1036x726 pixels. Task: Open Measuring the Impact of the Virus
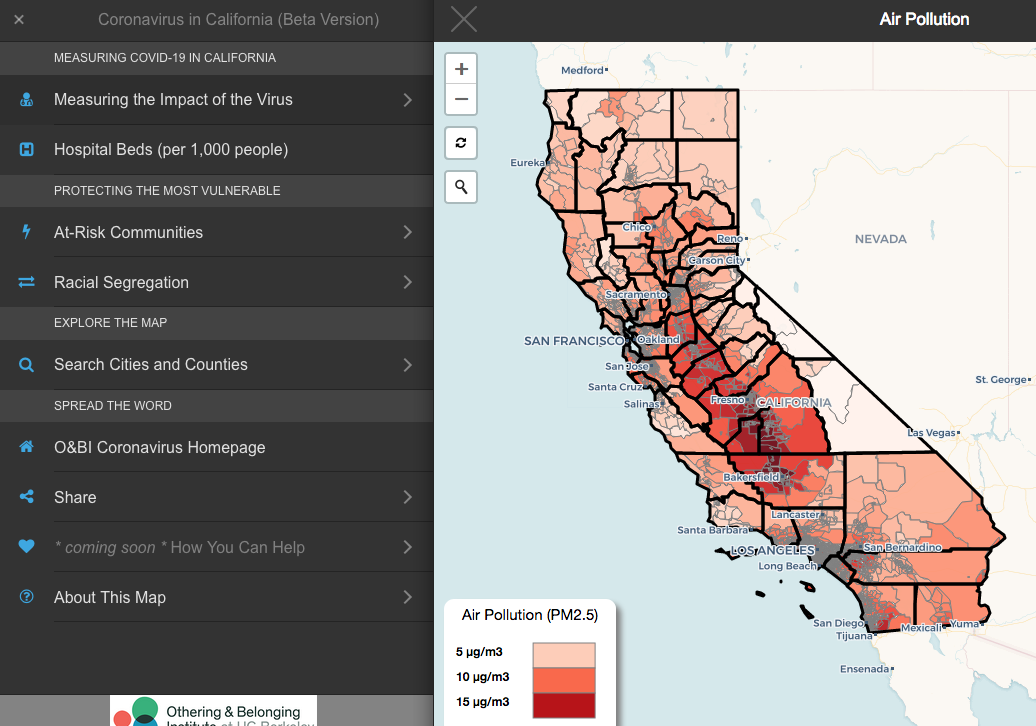click(x=217, y=100)
